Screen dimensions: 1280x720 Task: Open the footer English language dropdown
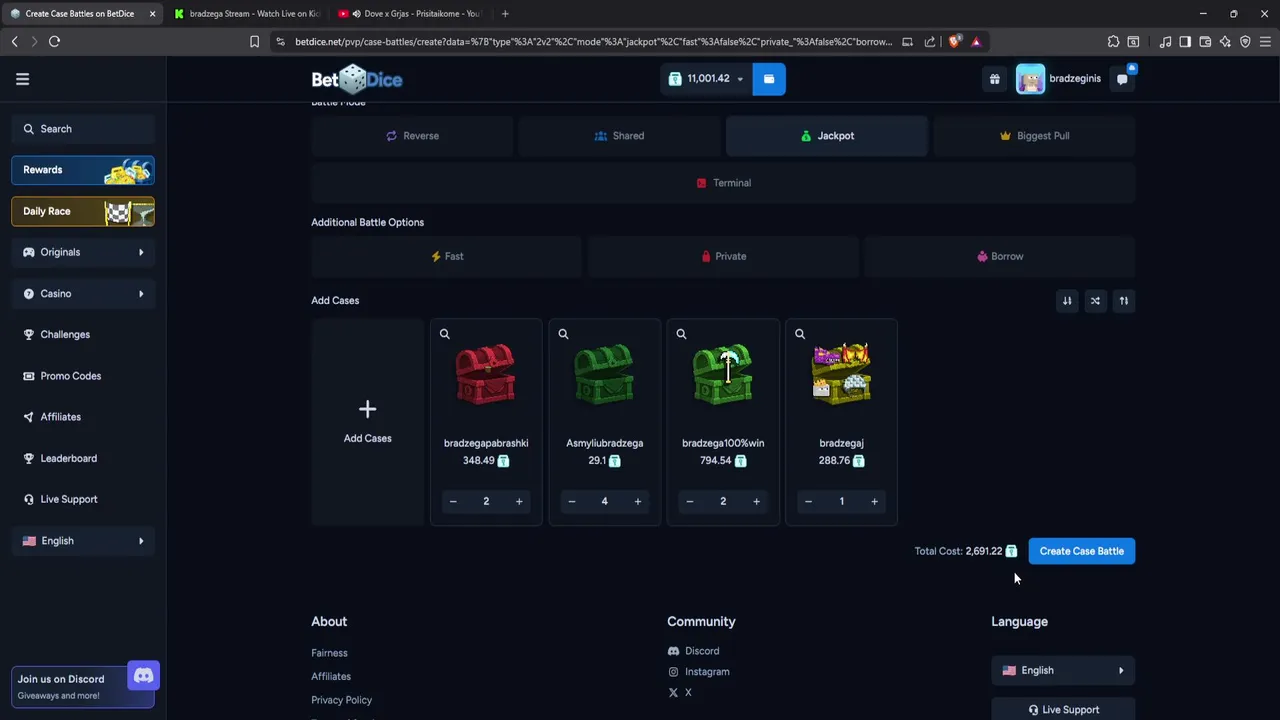coord(1063,670)
